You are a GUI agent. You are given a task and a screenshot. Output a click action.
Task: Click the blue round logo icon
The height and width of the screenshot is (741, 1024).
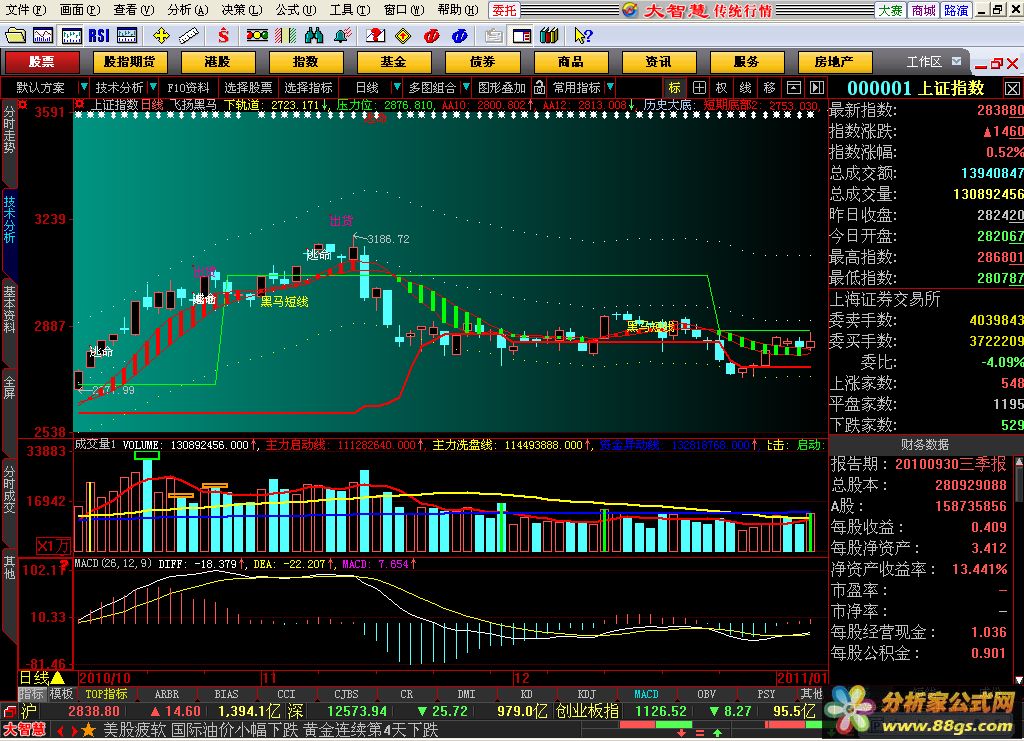point(459,35)
